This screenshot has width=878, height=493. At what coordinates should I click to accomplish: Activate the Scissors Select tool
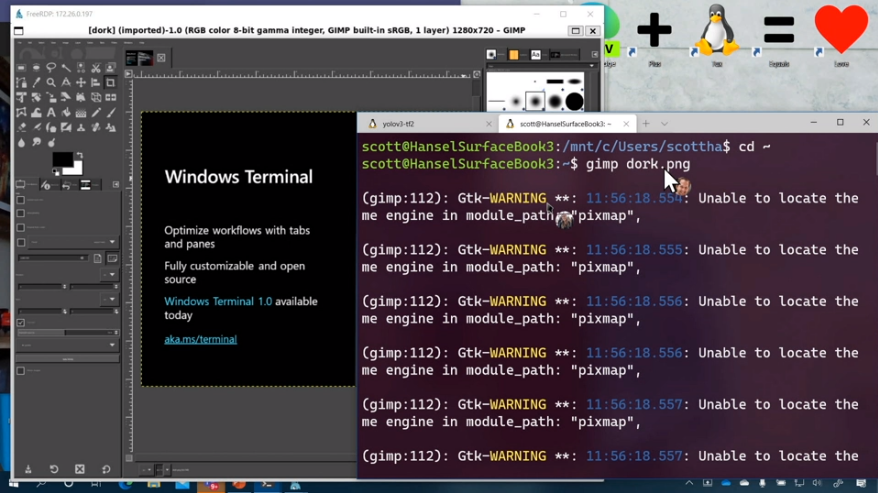point(96,68)
